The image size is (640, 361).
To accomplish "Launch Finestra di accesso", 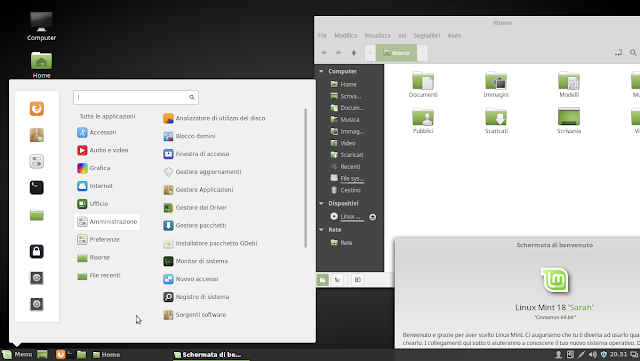I will pyautogui.click(x=196, y=154).
